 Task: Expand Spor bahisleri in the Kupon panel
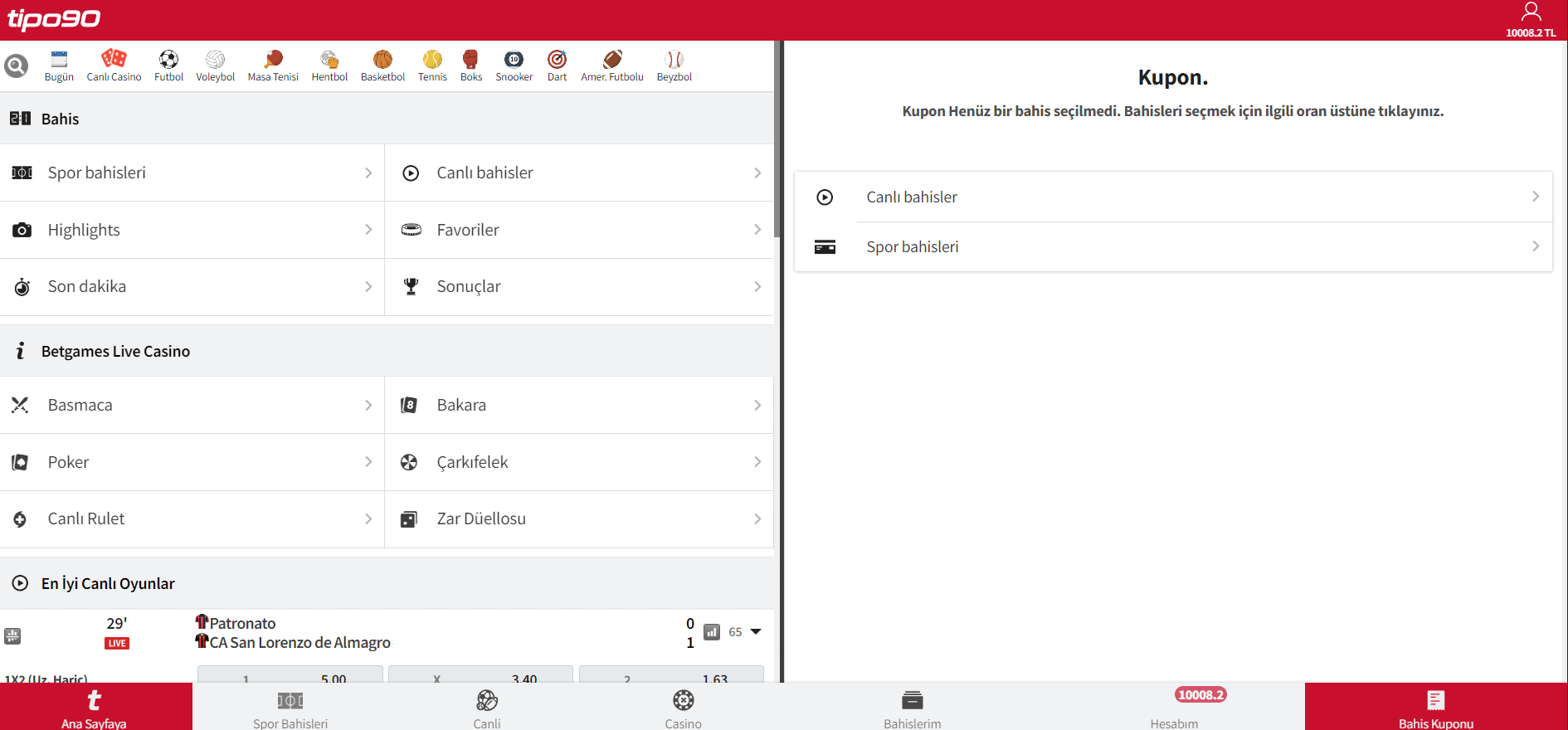point(1173,246)
